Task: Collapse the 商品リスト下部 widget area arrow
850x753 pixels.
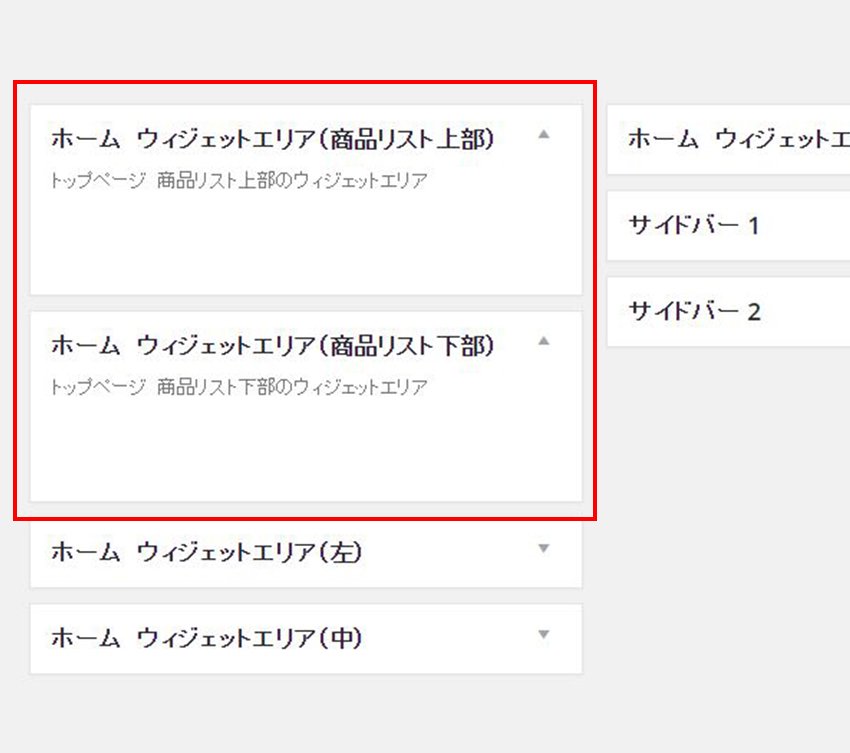Action: (544, 341)
